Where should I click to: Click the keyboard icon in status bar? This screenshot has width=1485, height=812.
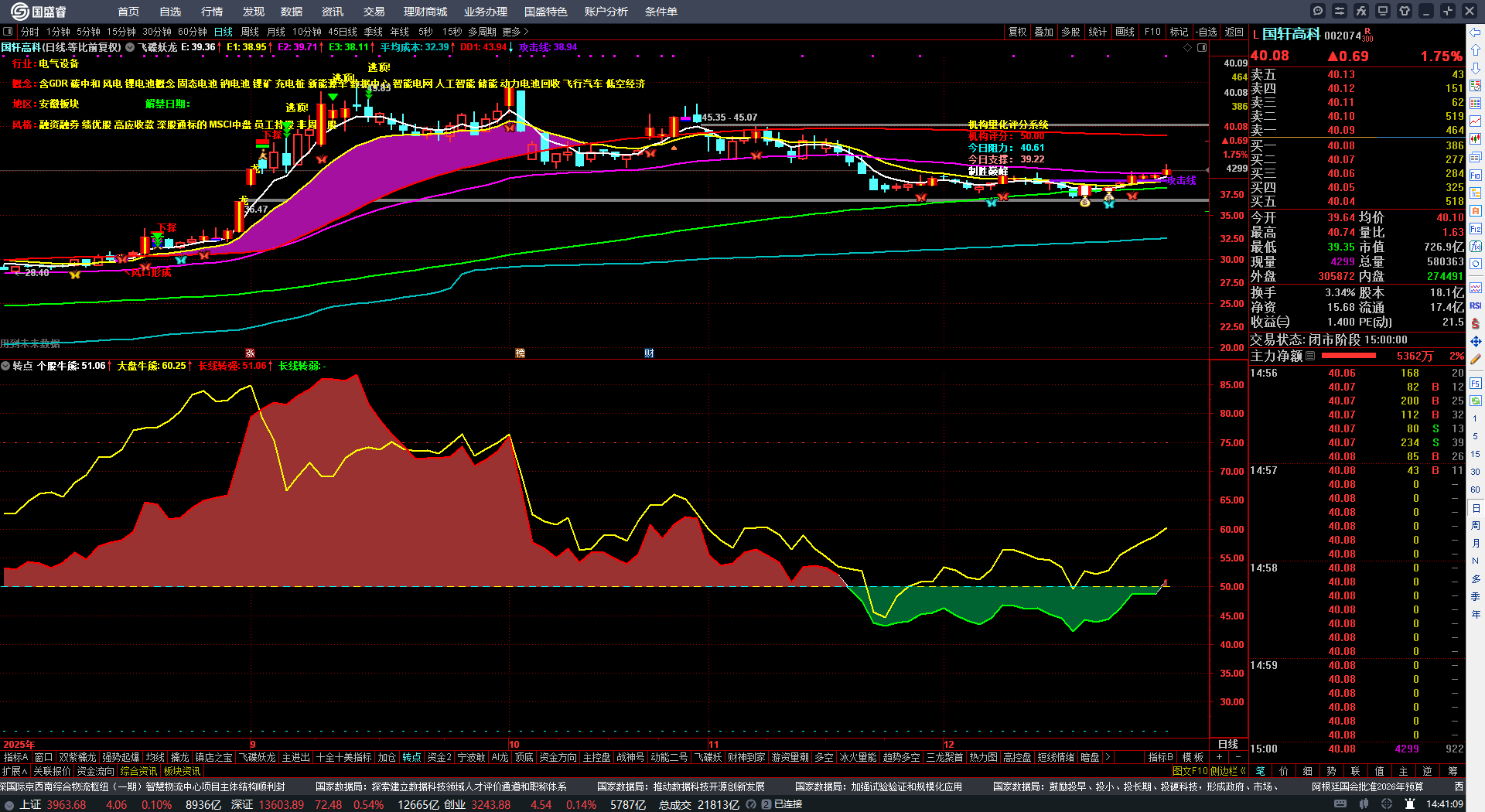pyautogui.click(x=1340, y=804)
